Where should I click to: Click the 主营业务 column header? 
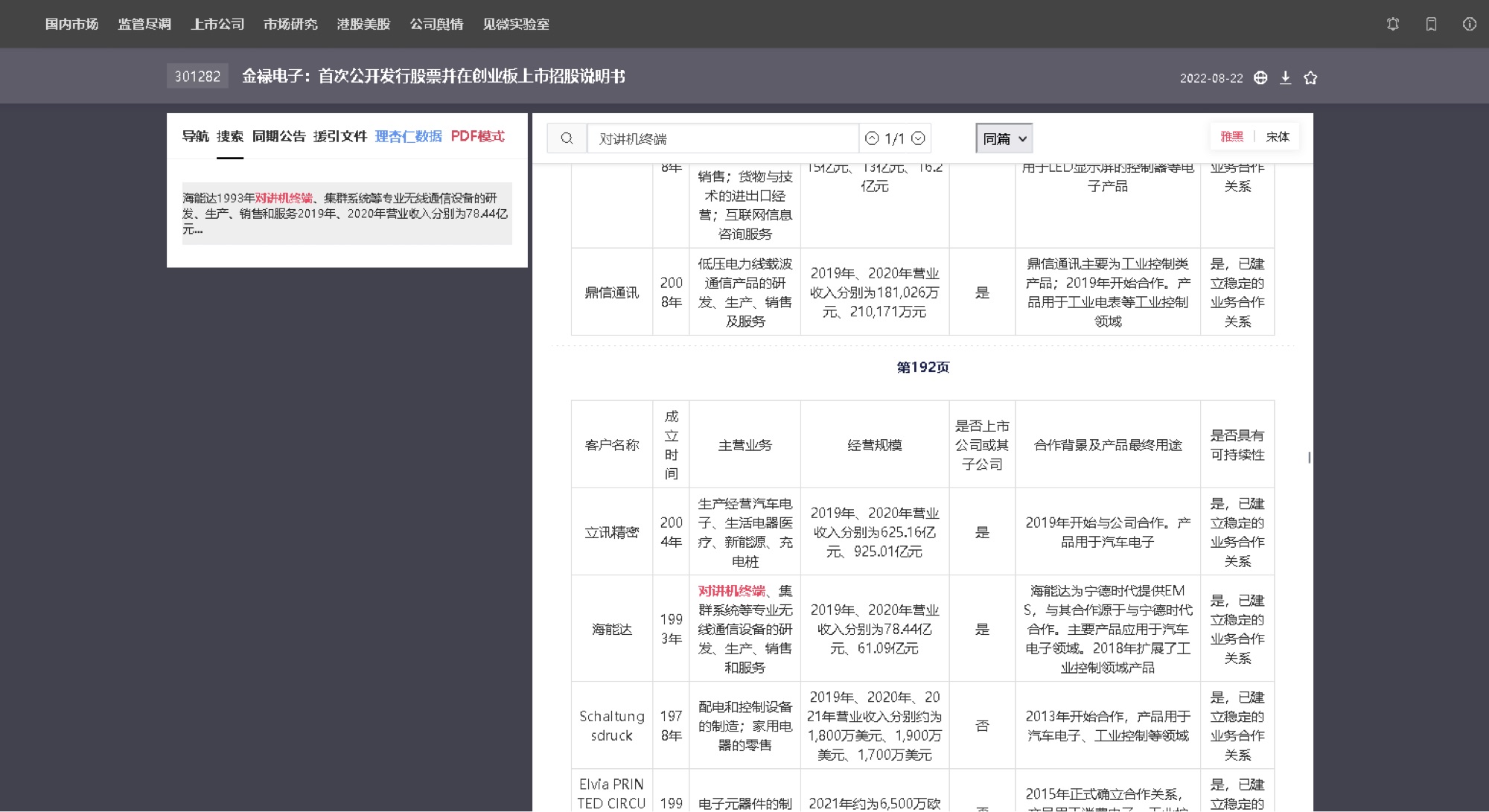tap(745, 445)
